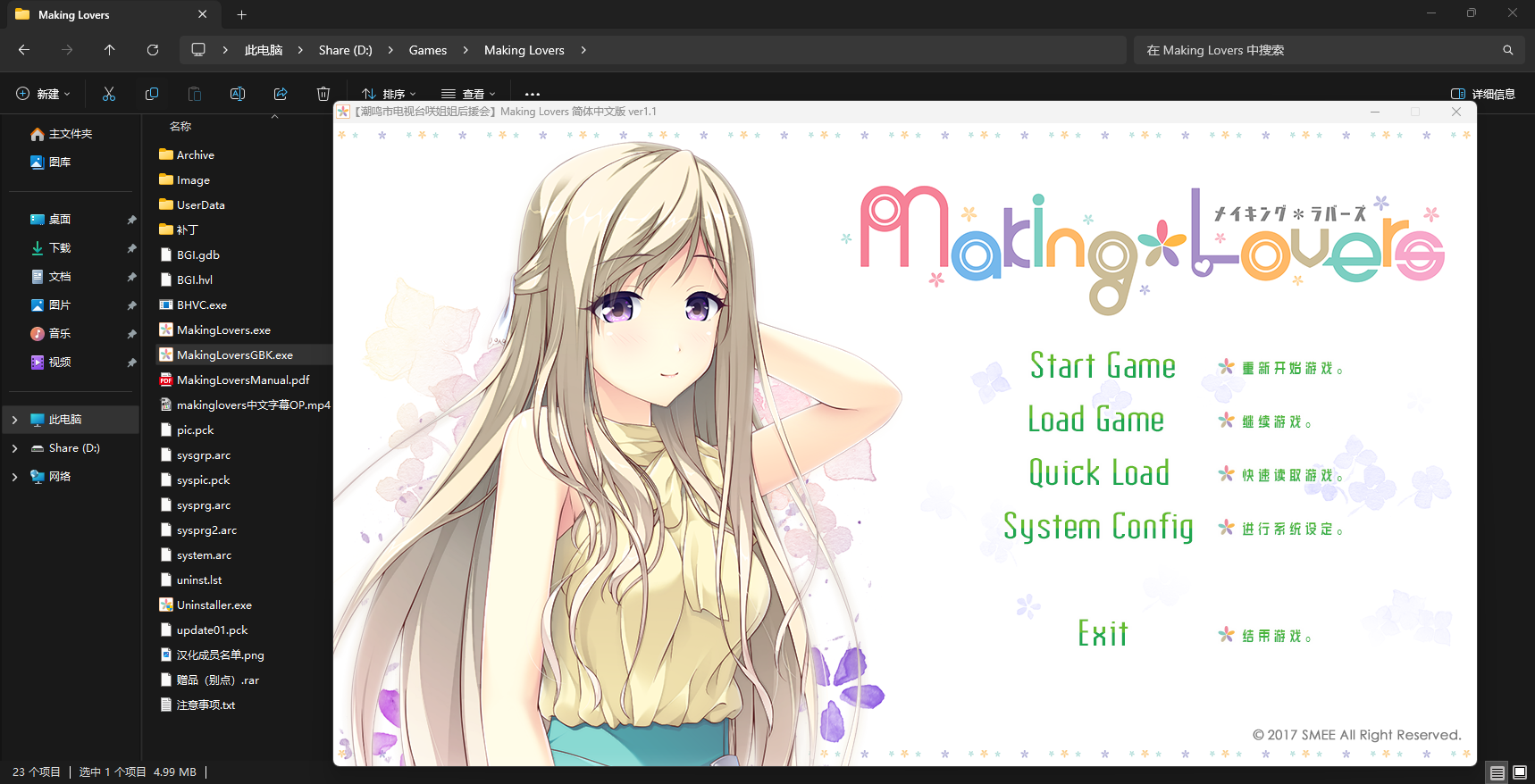This screenshot has height=784, width=1535.
Task: Click the 名称 column header
Action: point(180,126)
